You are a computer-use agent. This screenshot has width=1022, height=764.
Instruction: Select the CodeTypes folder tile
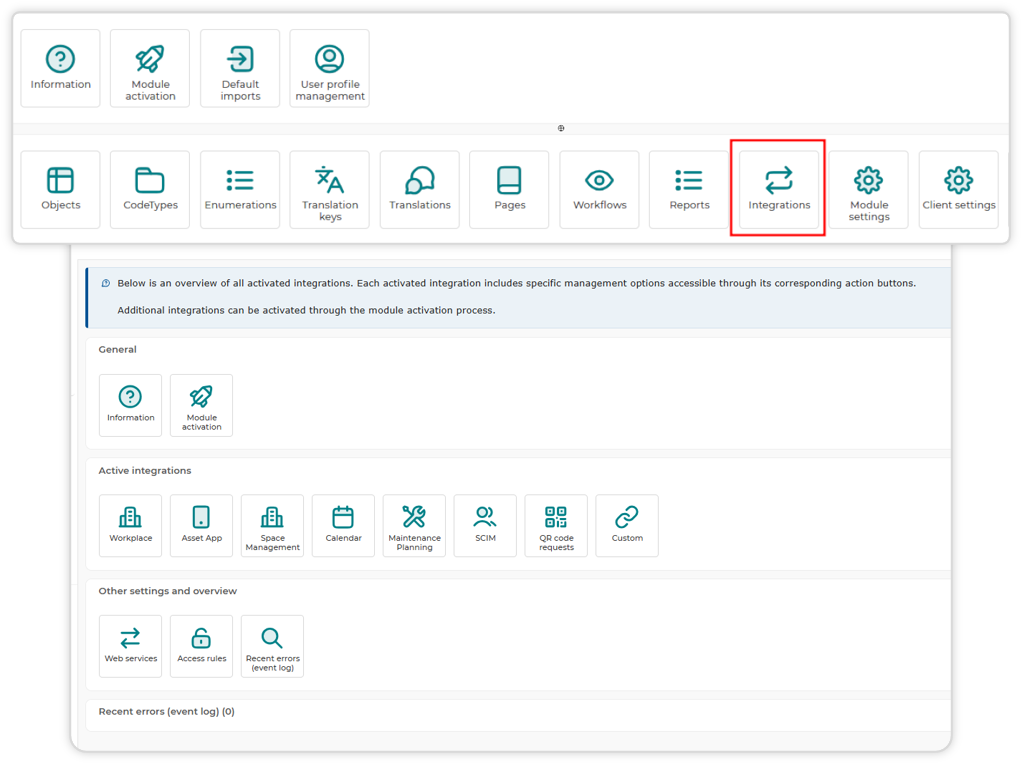(150, 190)
